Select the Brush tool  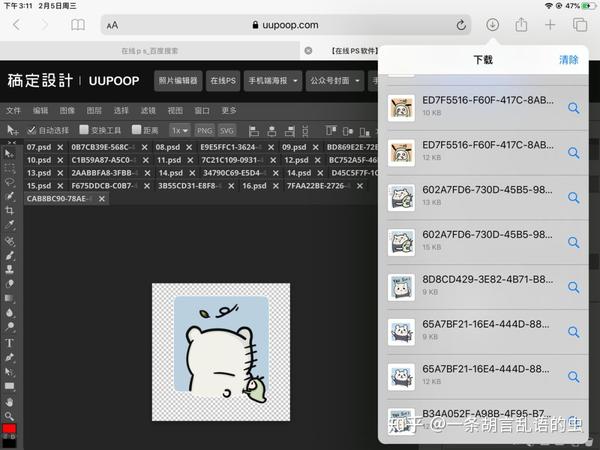(10, 255)
